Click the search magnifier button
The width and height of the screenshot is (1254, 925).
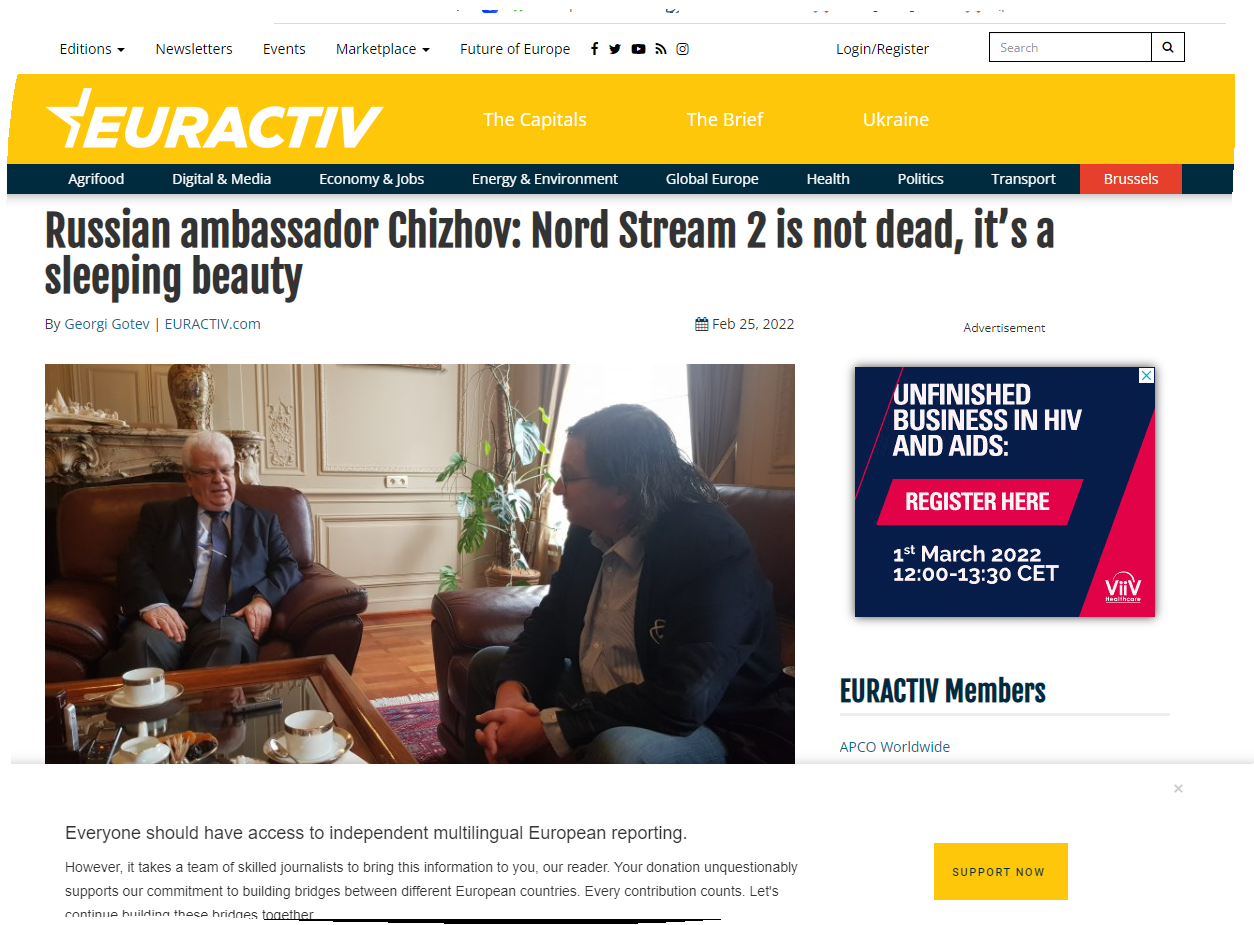pyautogui.click(x=1168, y=47)
